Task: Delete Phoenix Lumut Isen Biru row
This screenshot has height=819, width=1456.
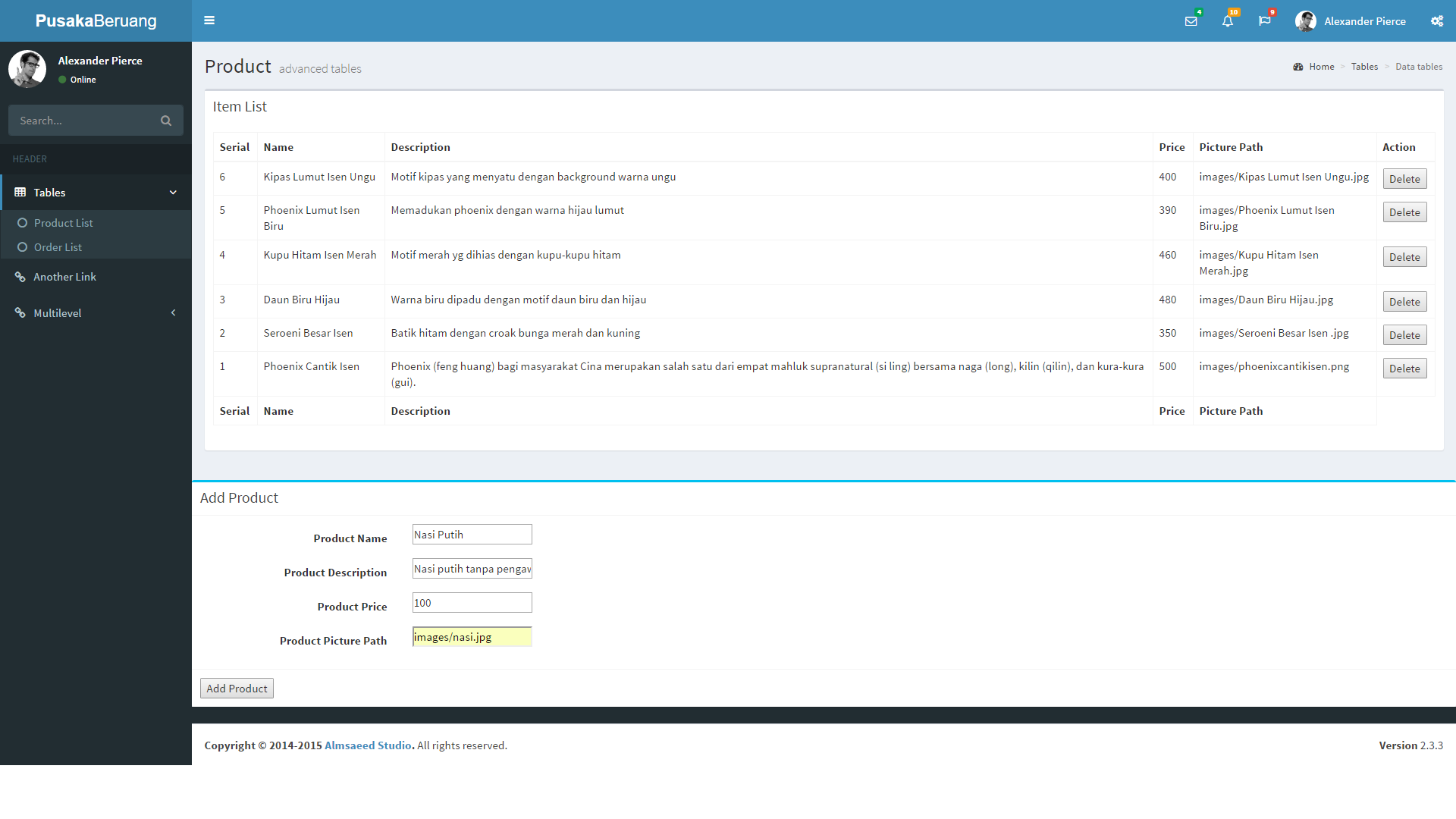Action: pyautogui.click(x=1404, y=212)
